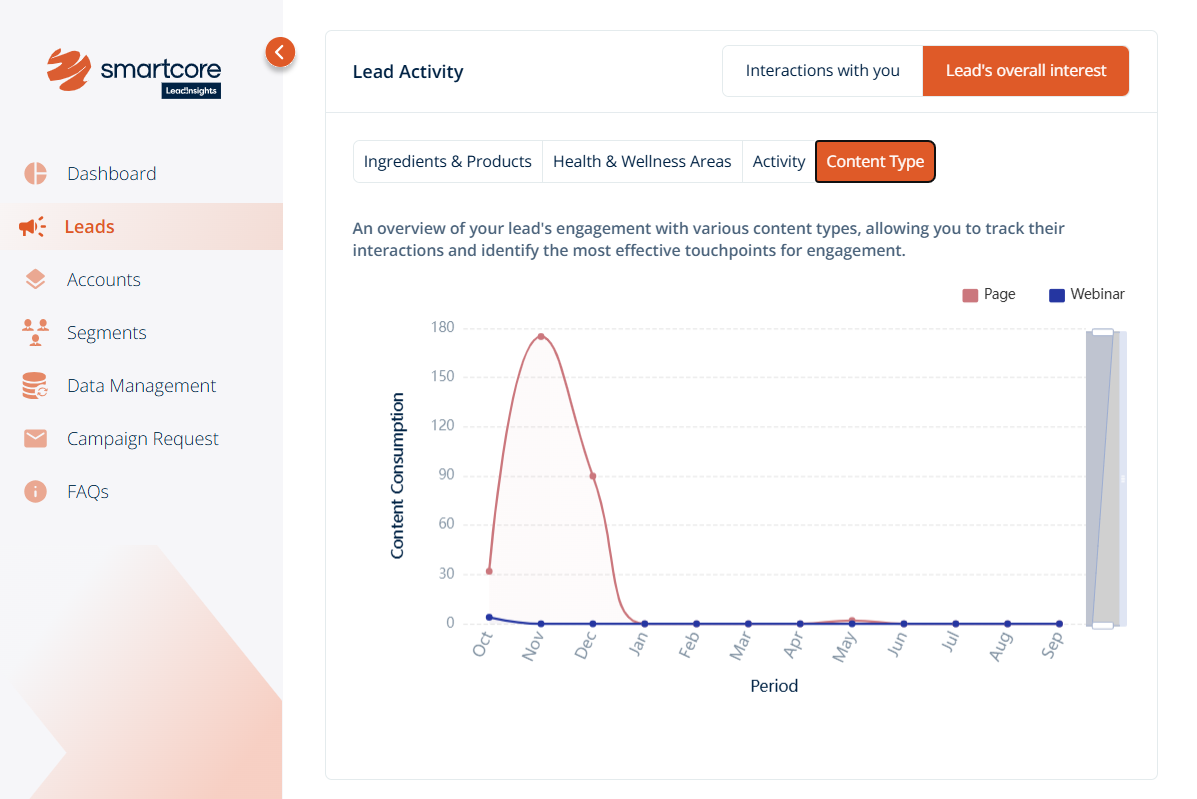Click the Data Management database icon
This screenshot has height=799, width=1197.
tap(36, 386)
